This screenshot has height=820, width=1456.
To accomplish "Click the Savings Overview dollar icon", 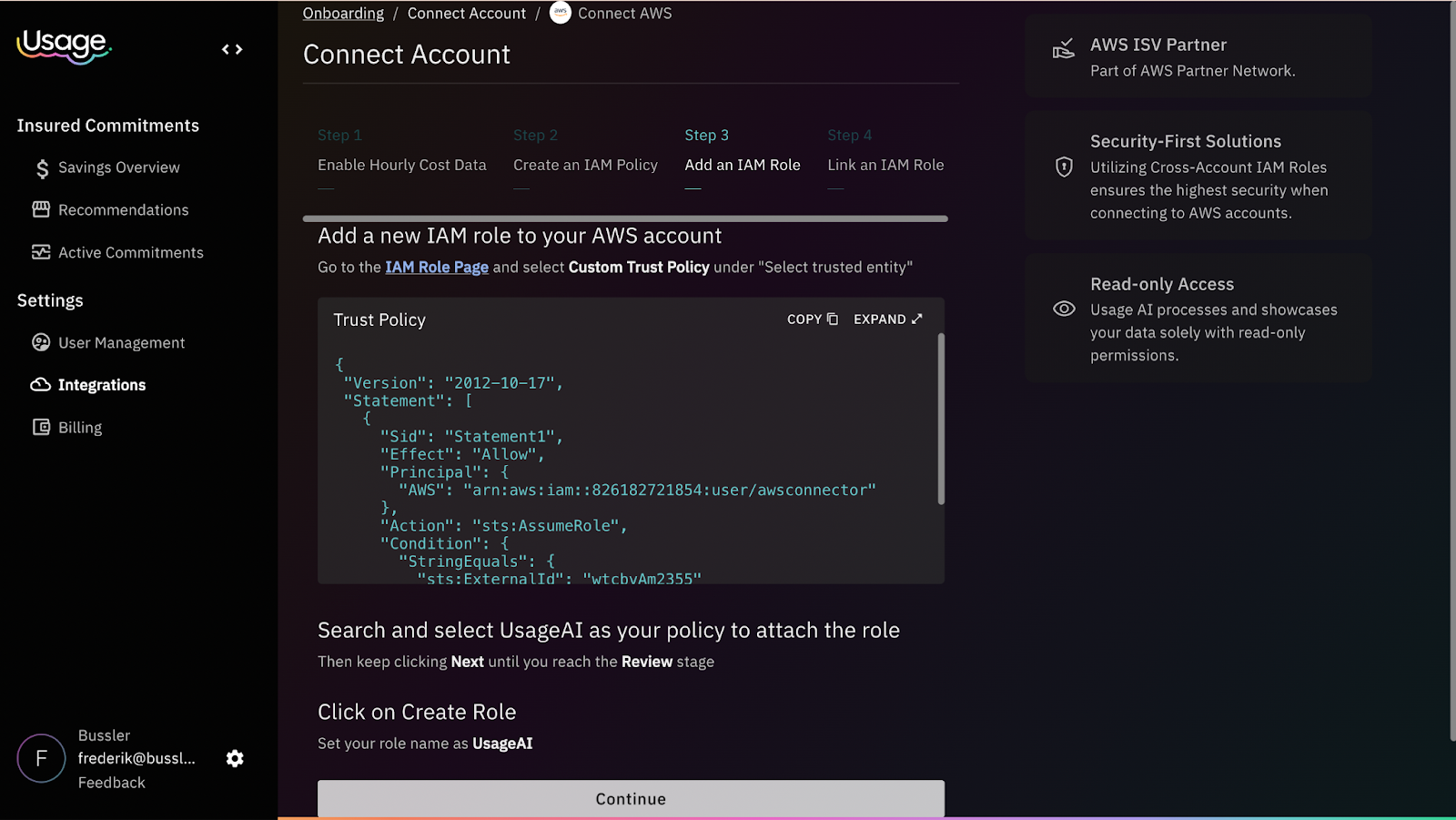I will pos(42,168).
